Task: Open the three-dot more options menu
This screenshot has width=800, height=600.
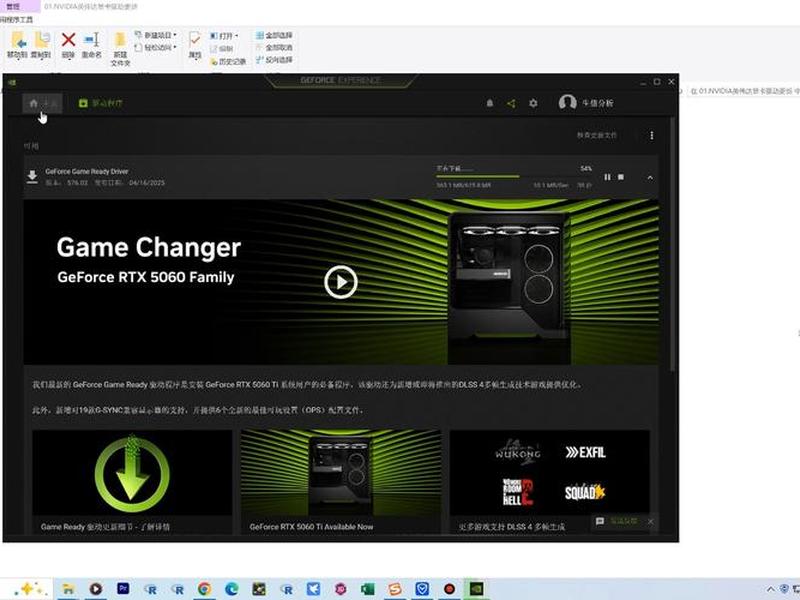Action: pyautogui.click(x=652, y=135)
